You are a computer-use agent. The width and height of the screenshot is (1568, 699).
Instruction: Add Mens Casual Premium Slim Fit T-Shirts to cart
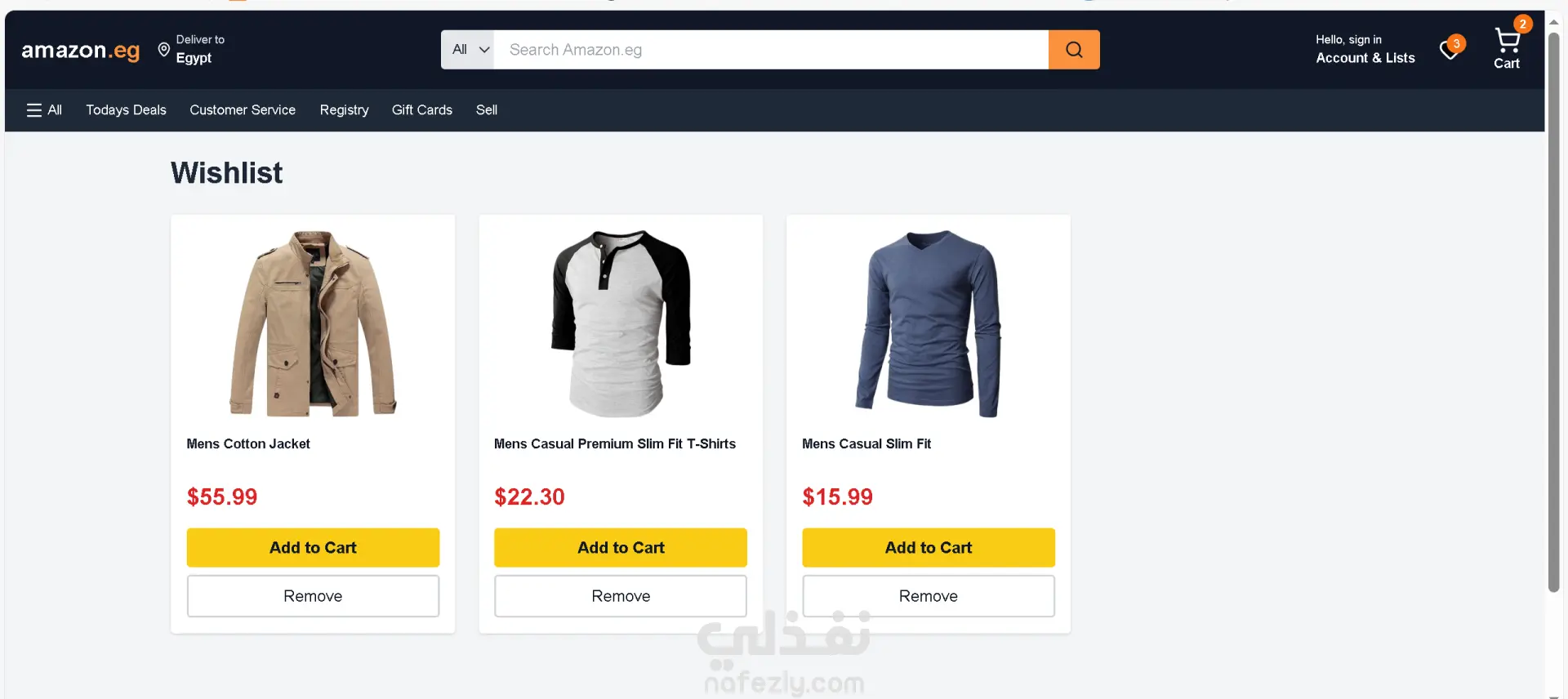coord(621,548)
